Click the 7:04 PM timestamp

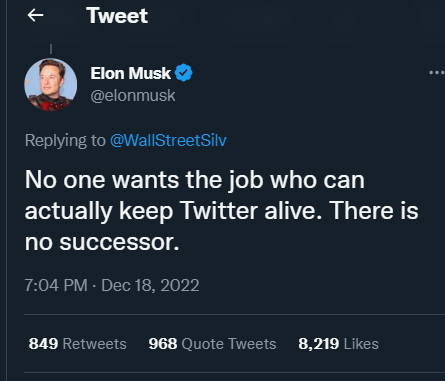click(56, 285)
